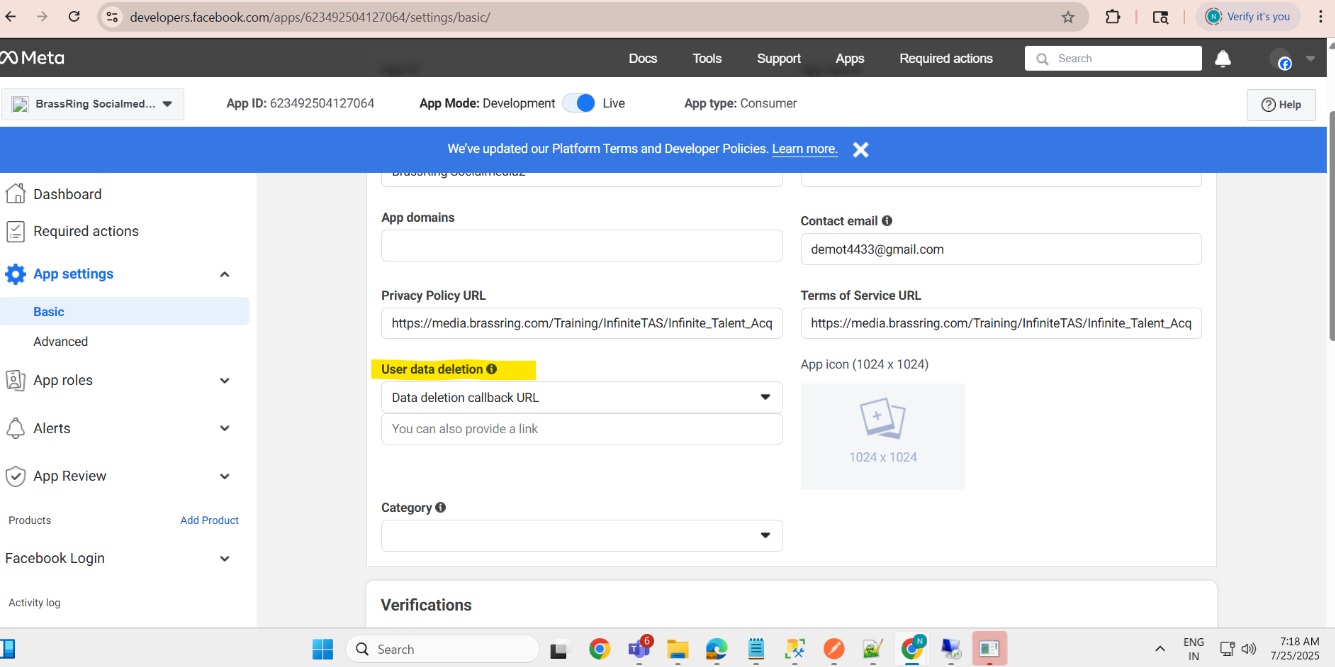This screenshot has height=667, width=1335.
Task: Click the data deletion link input
Action: (582, 429)
